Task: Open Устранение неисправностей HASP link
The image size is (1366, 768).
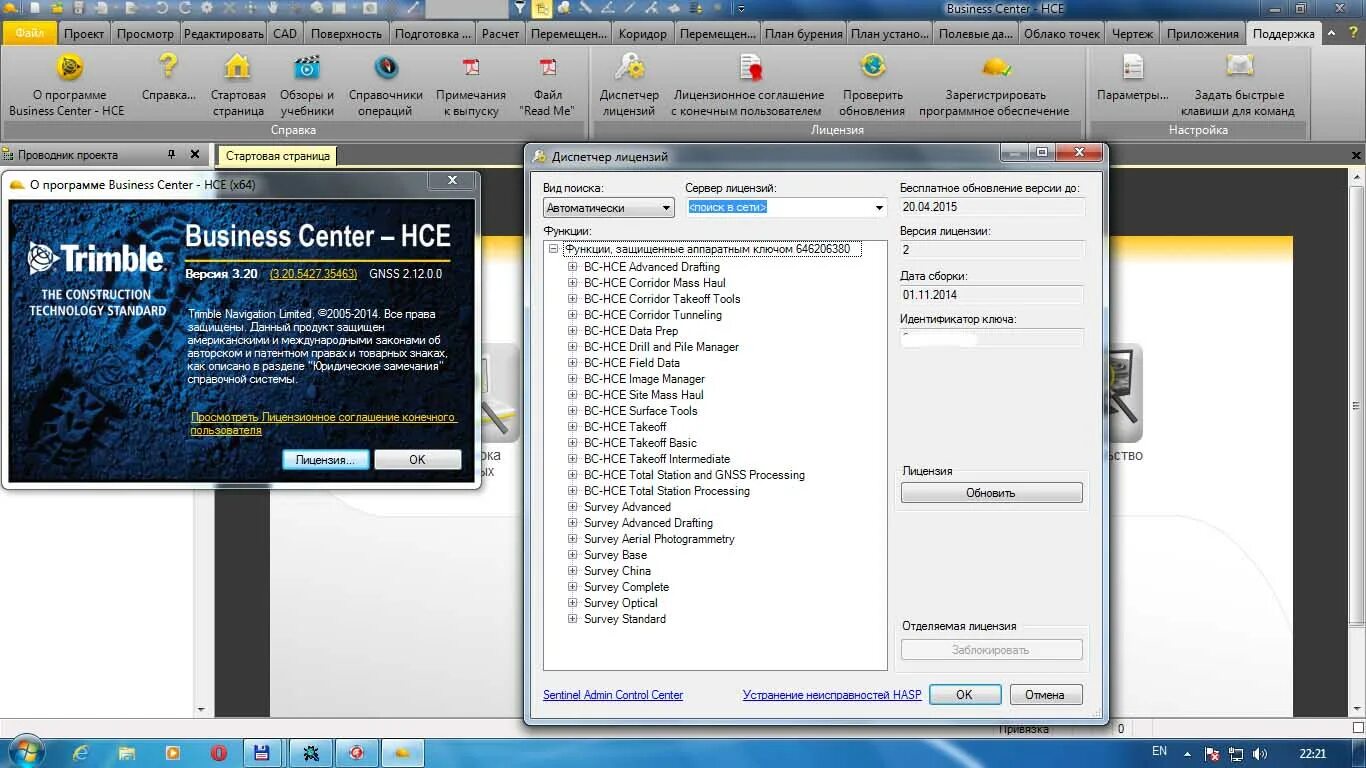Action: pos(832,695)
